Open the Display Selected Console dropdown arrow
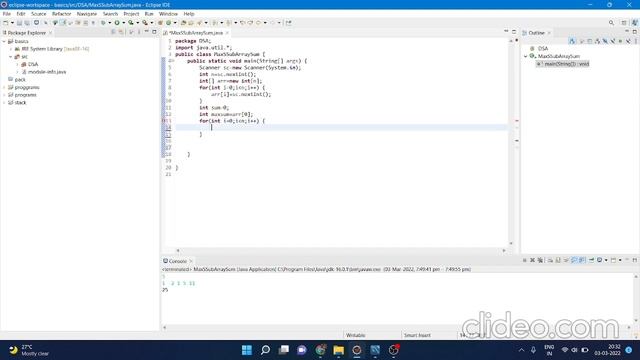640x360 pixels. (x=606, y=260)
